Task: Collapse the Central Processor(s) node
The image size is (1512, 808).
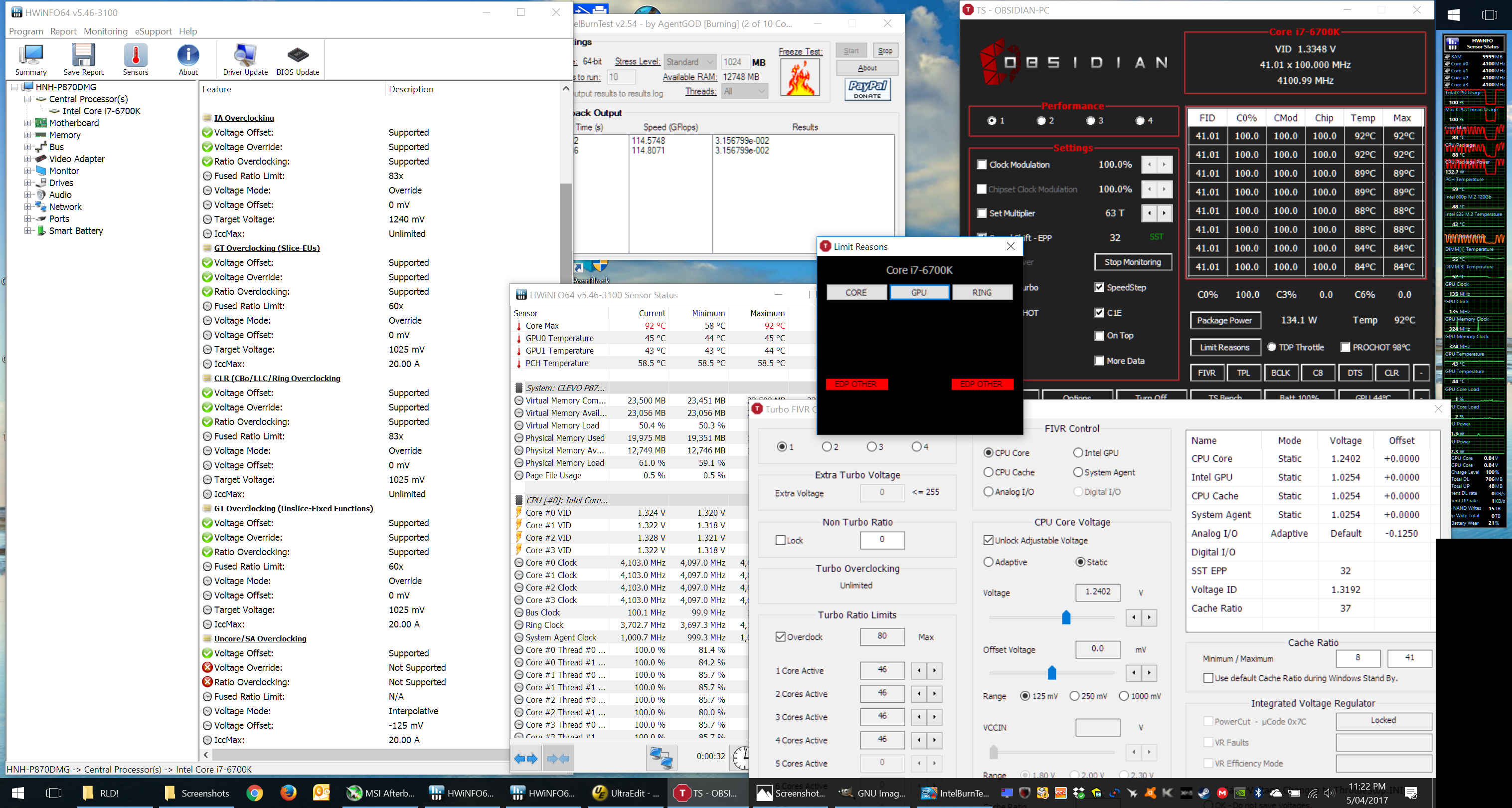Action: coord(27,99)
